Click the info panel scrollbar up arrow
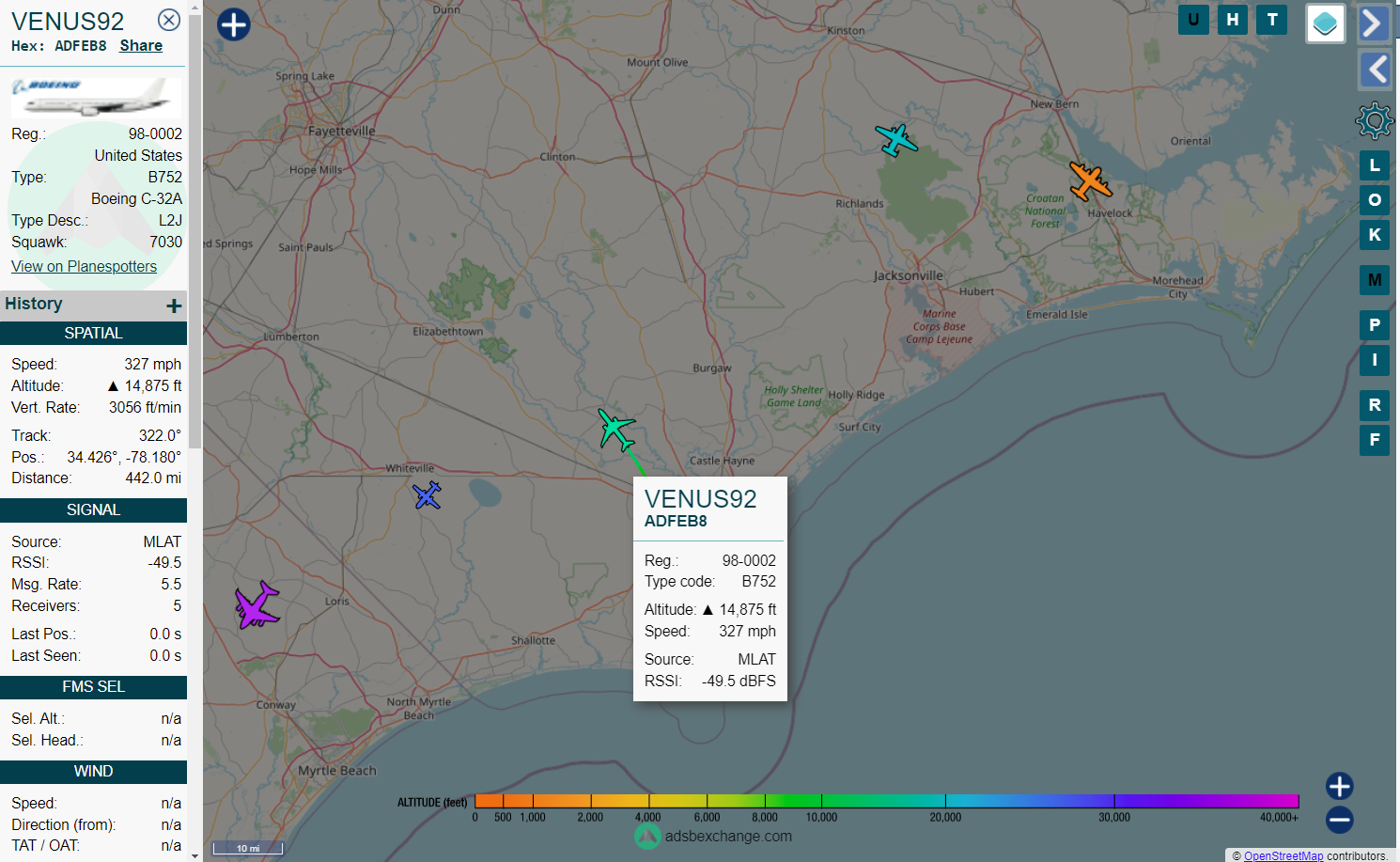This screenshot has height=862, width=1400. pos(195,8)
